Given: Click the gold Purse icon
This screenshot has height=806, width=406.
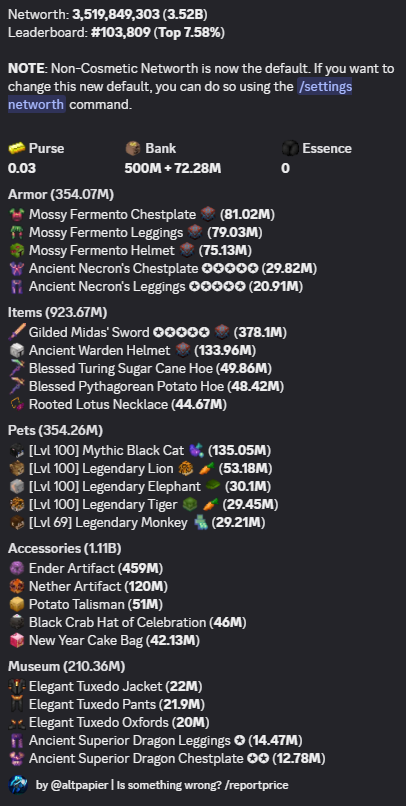Looking at the screenshot, I should tap(16, 149).
